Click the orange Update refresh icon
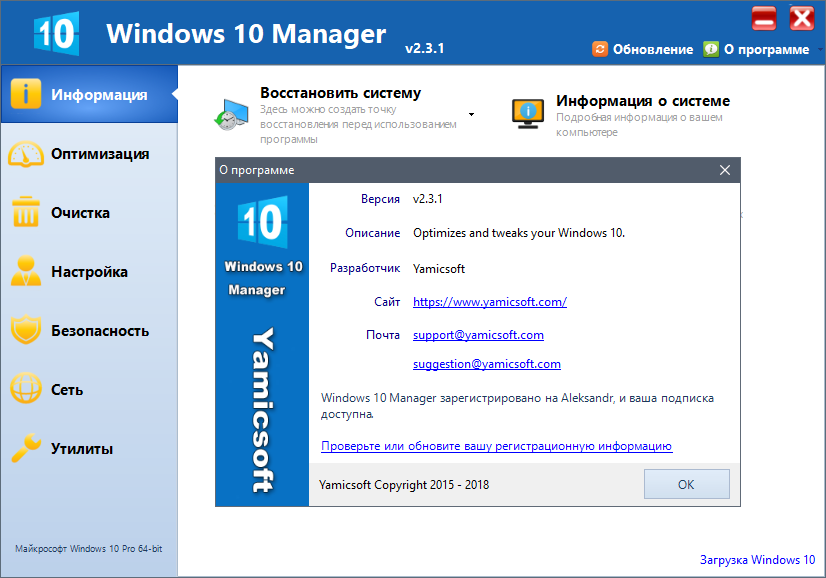This screenshot has height=578, width=826. click(599, 49)
